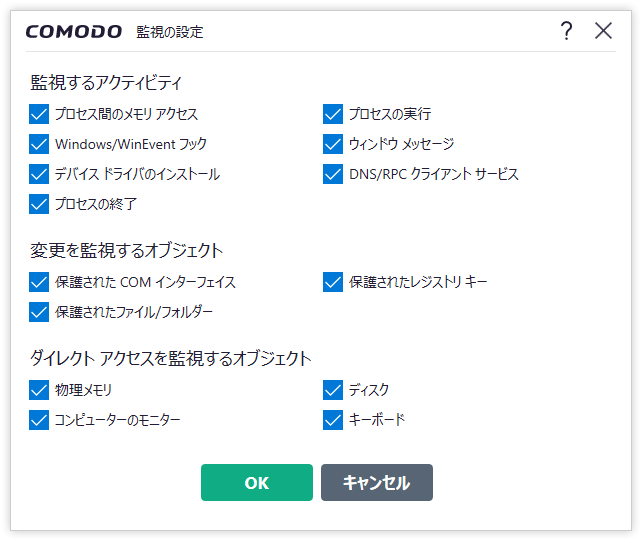
Task: Open the help question mark icon
Action: (567, 31)
